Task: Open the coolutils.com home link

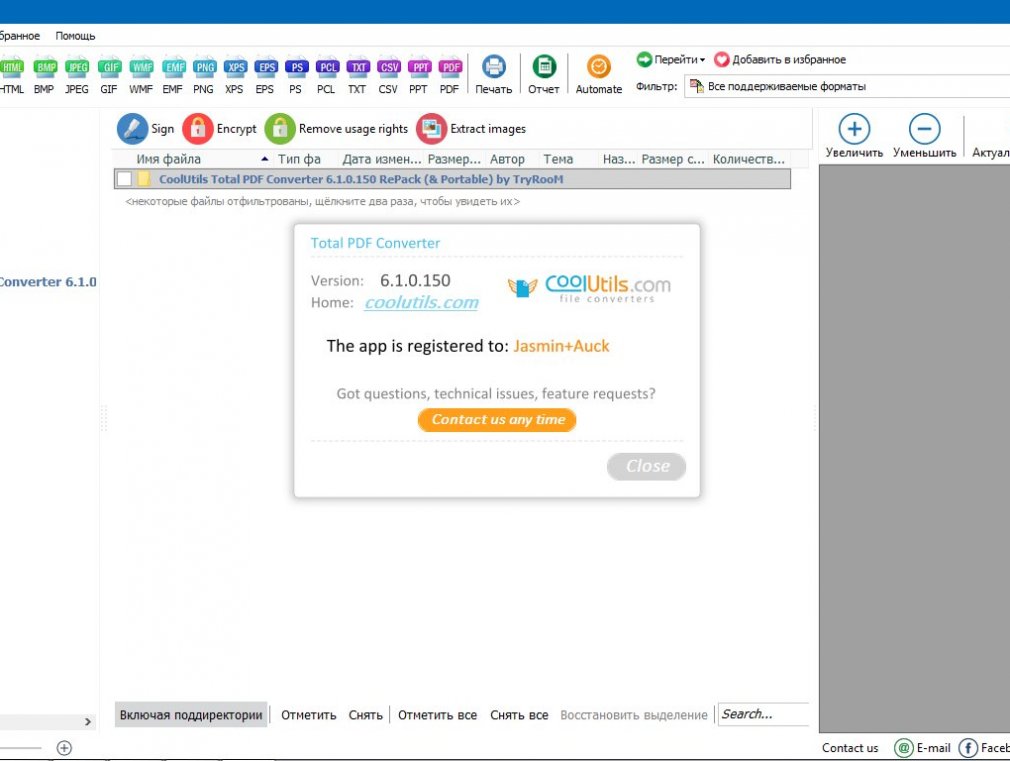Action: (421, 302)
